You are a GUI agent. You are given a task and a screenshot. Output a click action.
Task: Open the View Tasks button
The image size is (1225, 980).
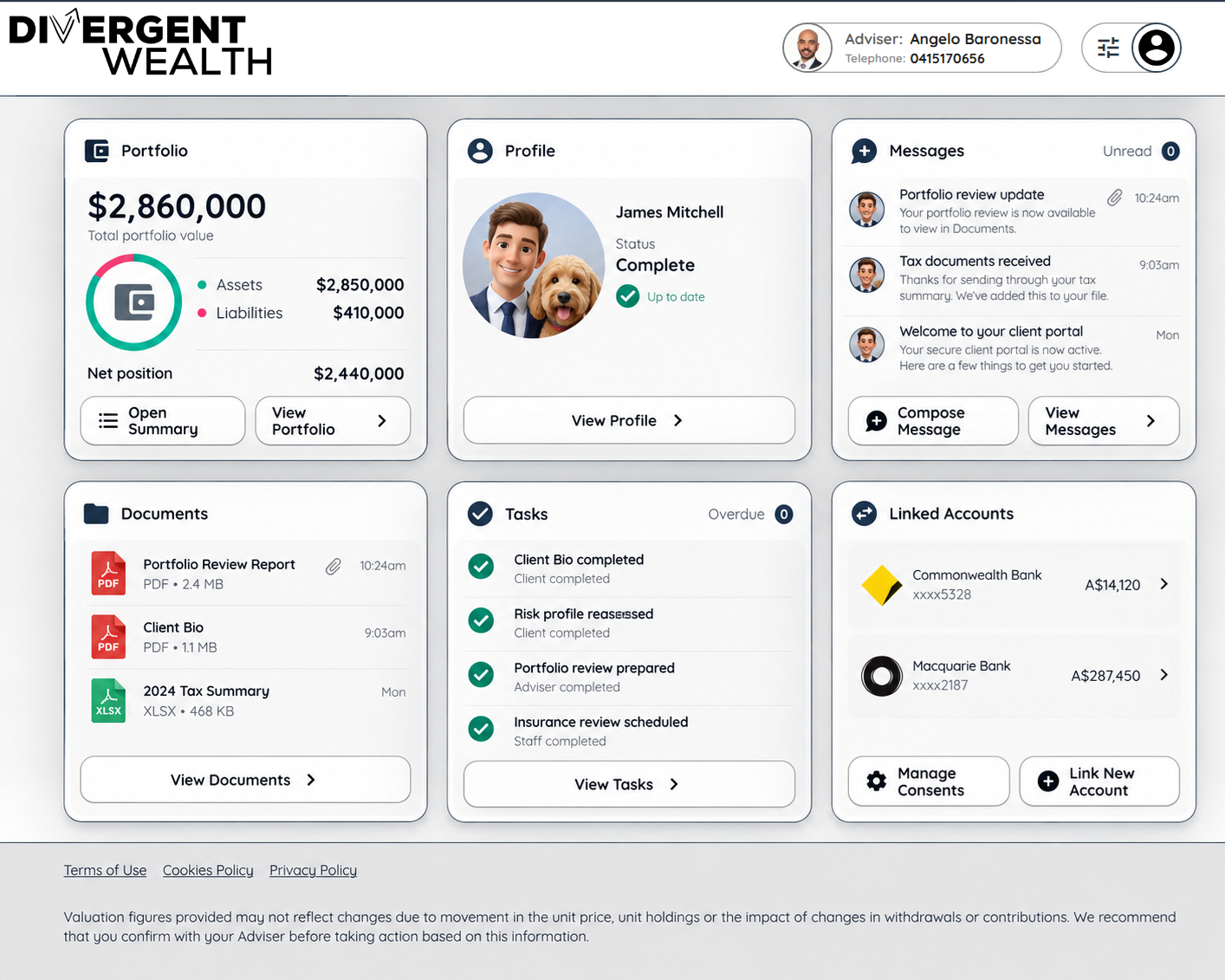tap(629, 784)
